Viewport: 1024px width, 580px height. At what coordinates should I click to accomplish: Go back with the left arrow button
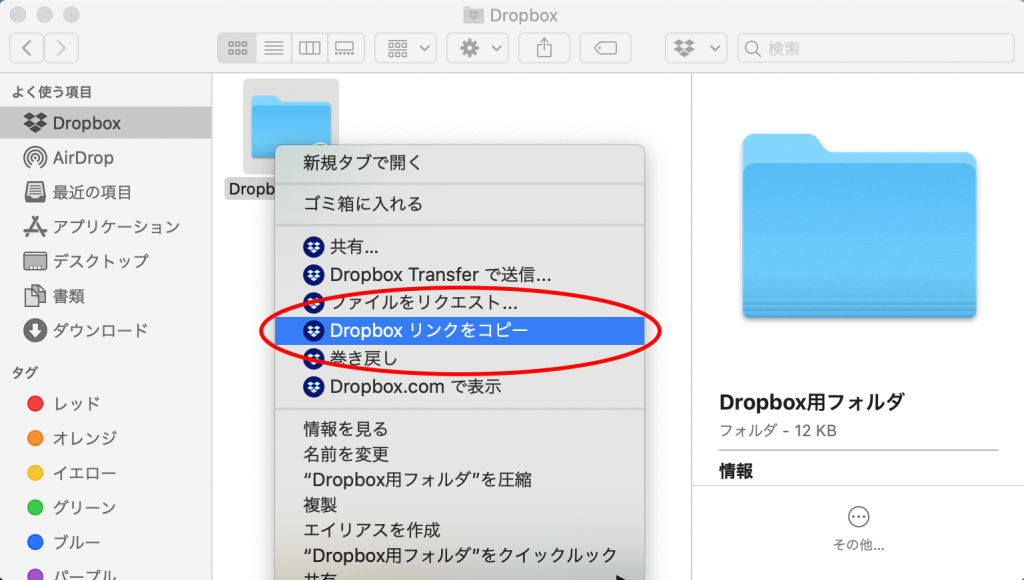[x=27, y=48]
